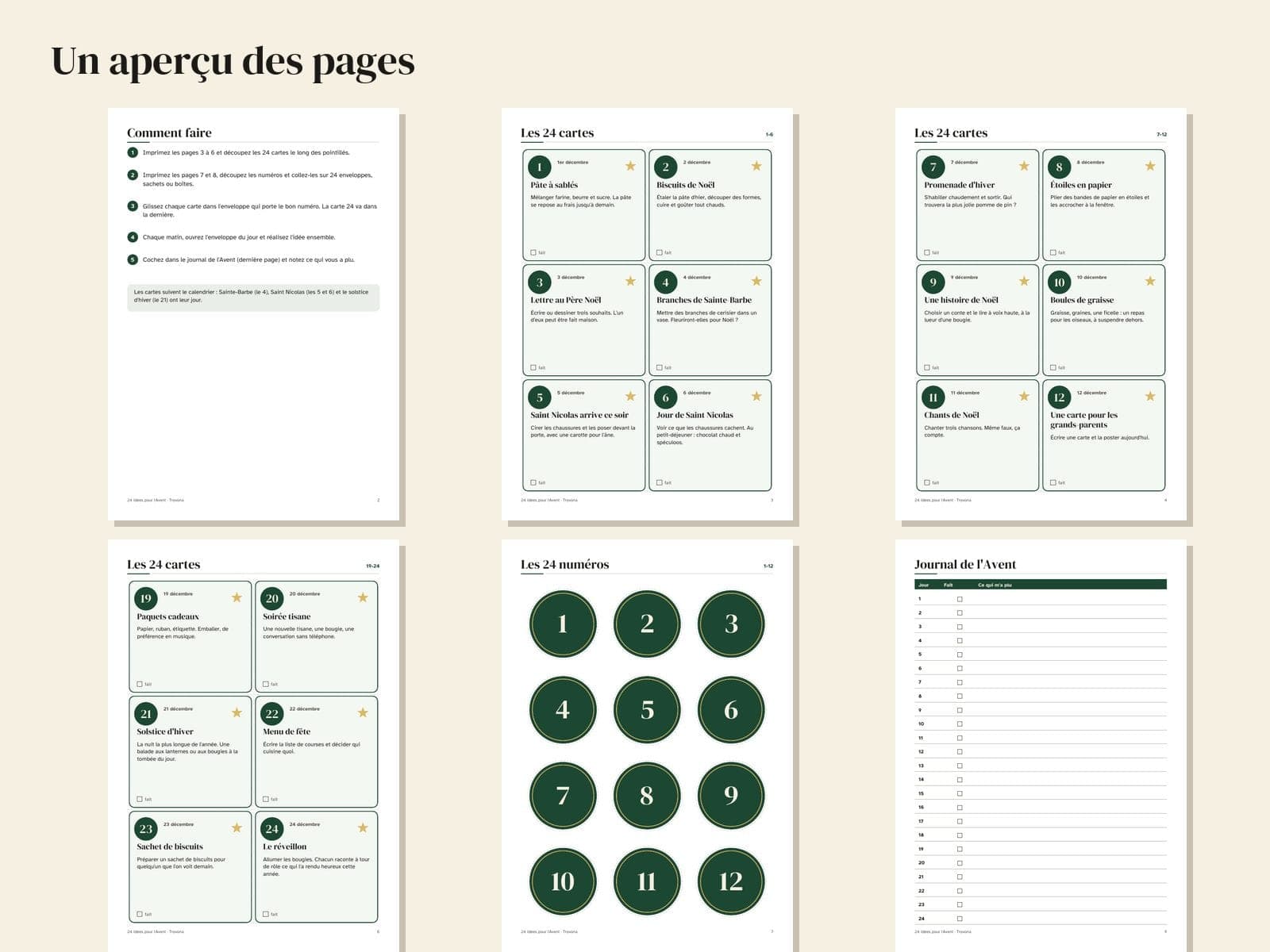Click the 19-24 page range label
Screen dimensions: 1270x952
click(x=372, y=566)
